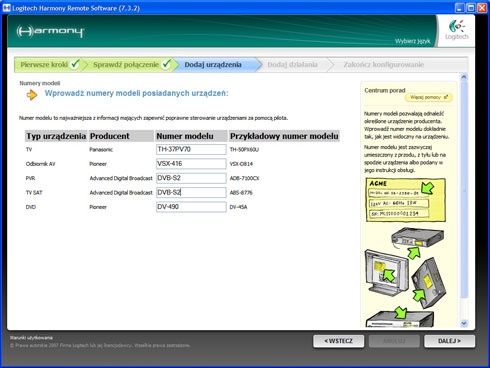
Task: Open Warunki użytkowania link
Action: (31, 338)
